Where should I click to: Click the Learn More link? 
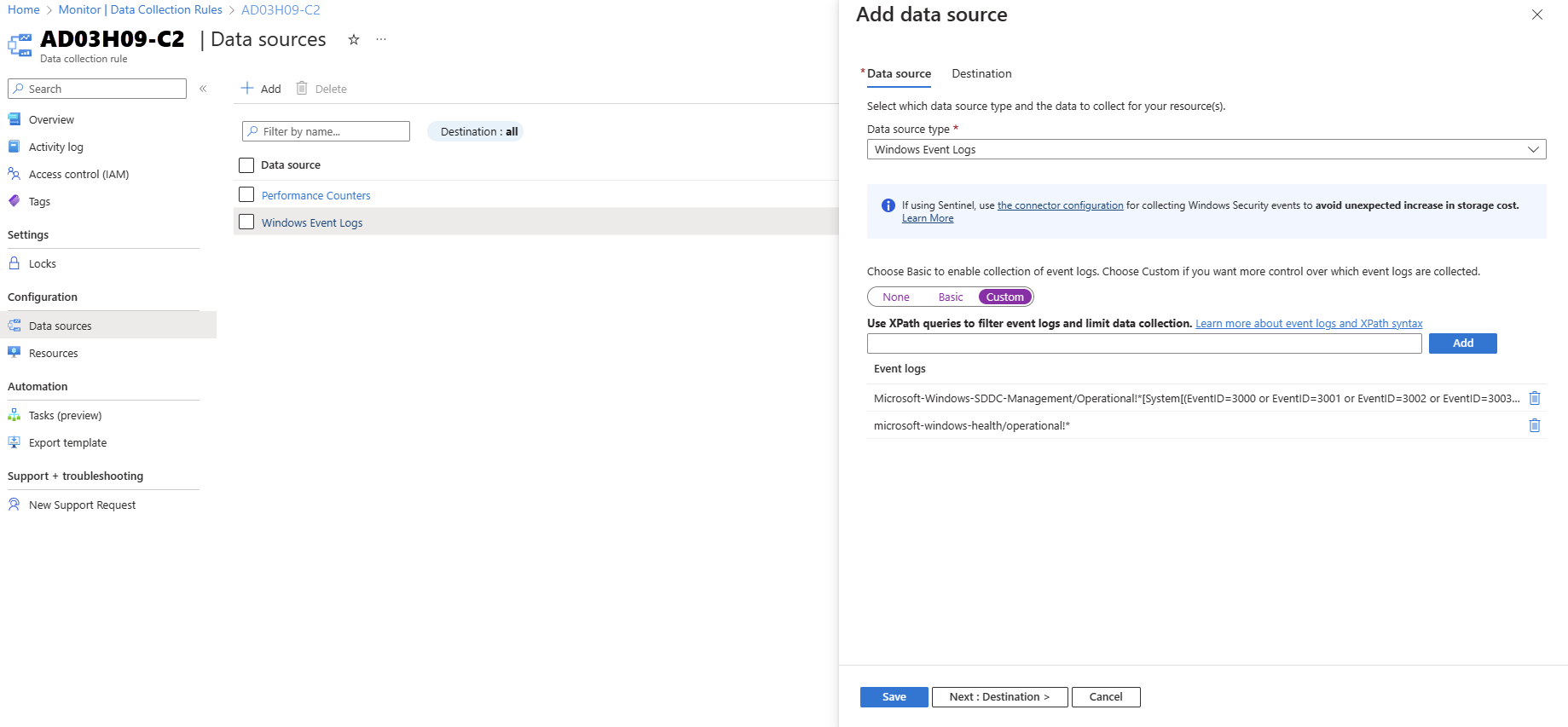pos(928,218)
